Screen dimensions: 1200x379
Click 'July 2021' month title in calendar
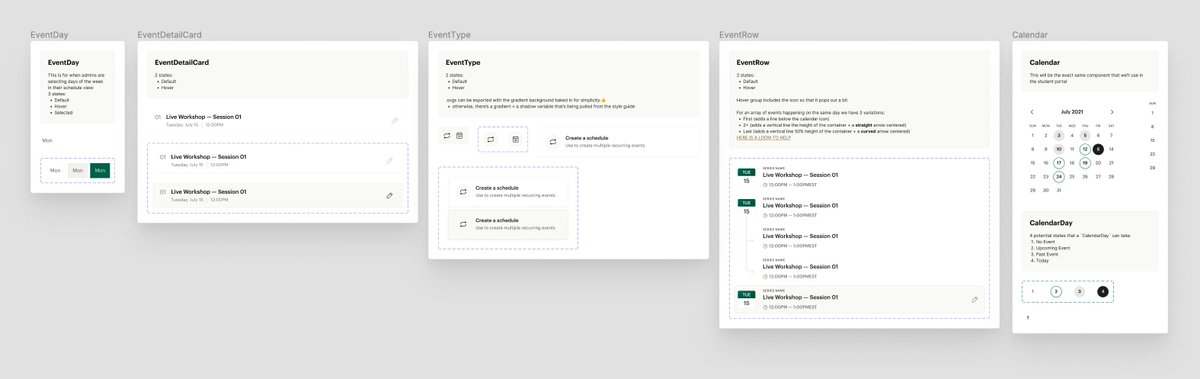point(1072,112)
